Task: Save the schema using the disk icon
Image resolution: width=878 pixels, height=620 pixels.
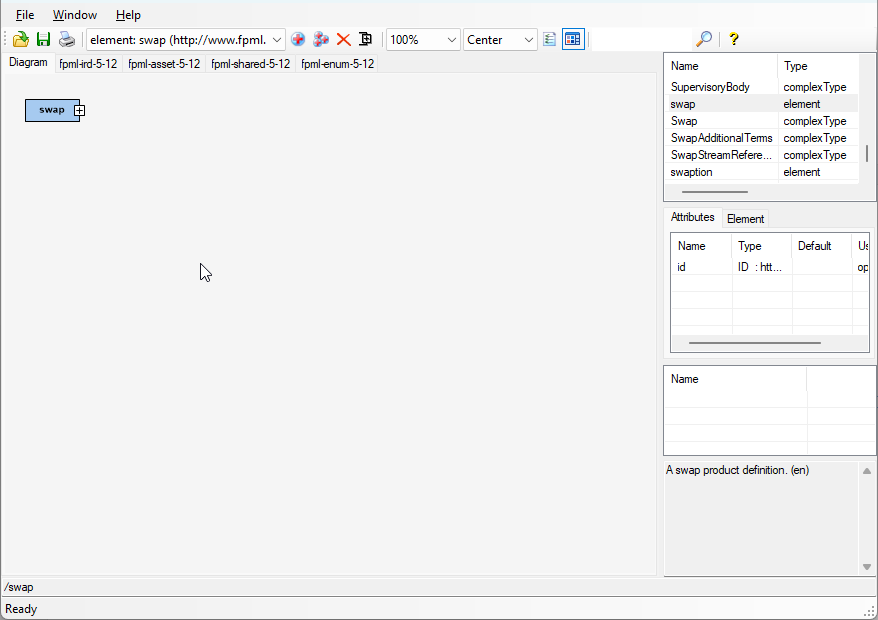Action: pos(43,39)
